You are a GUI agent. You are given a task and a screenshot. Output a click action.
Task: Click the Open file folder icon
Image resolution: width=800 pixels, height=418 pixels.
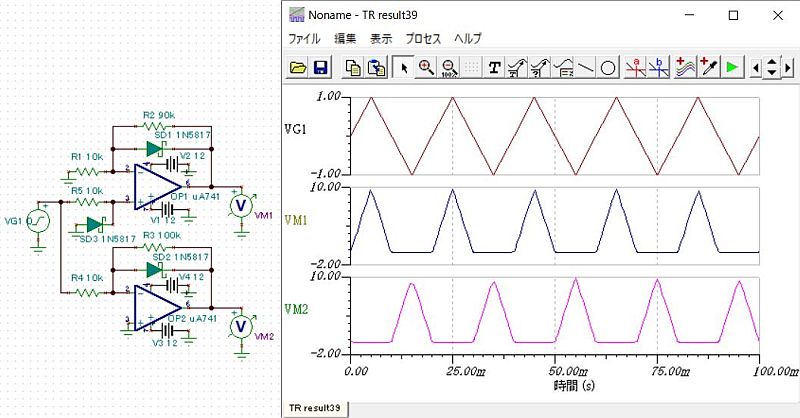point(297,67)
